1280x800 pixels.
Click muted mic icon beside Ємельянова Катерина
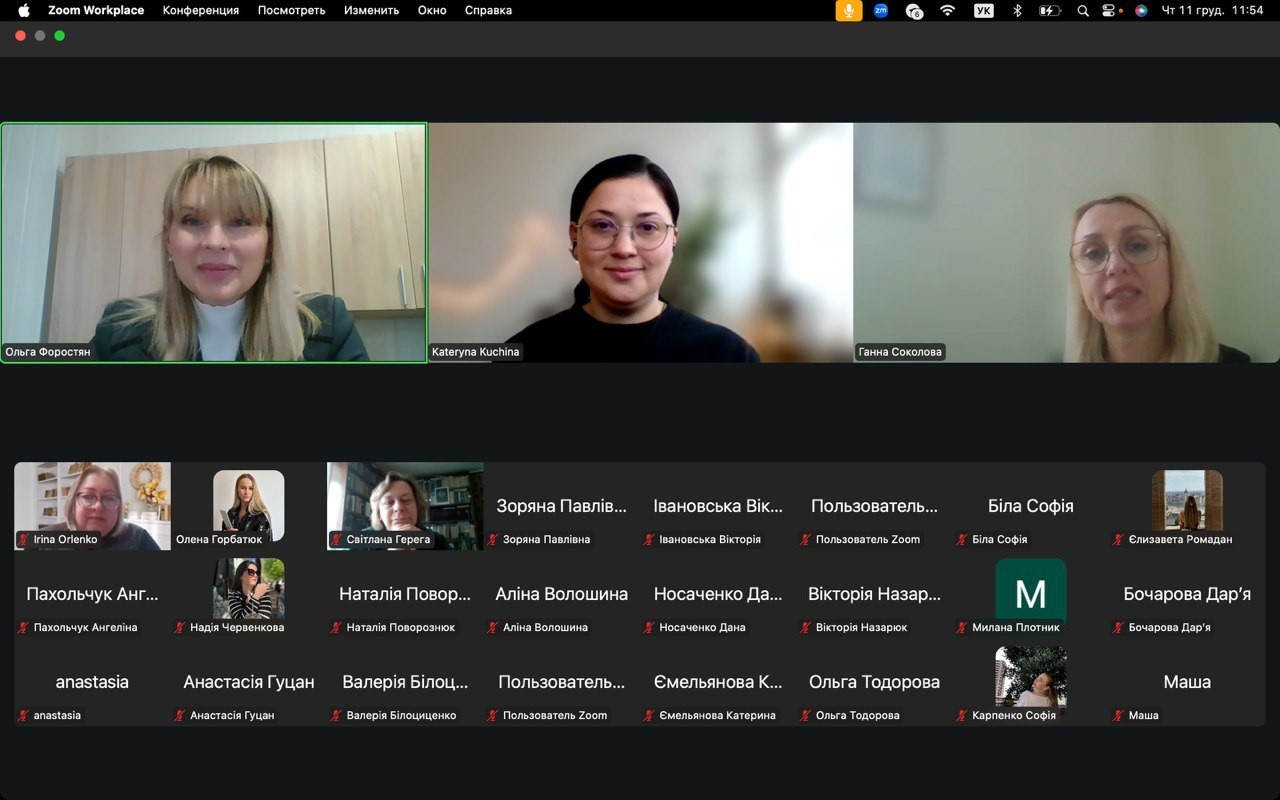[x=649, y=716]
